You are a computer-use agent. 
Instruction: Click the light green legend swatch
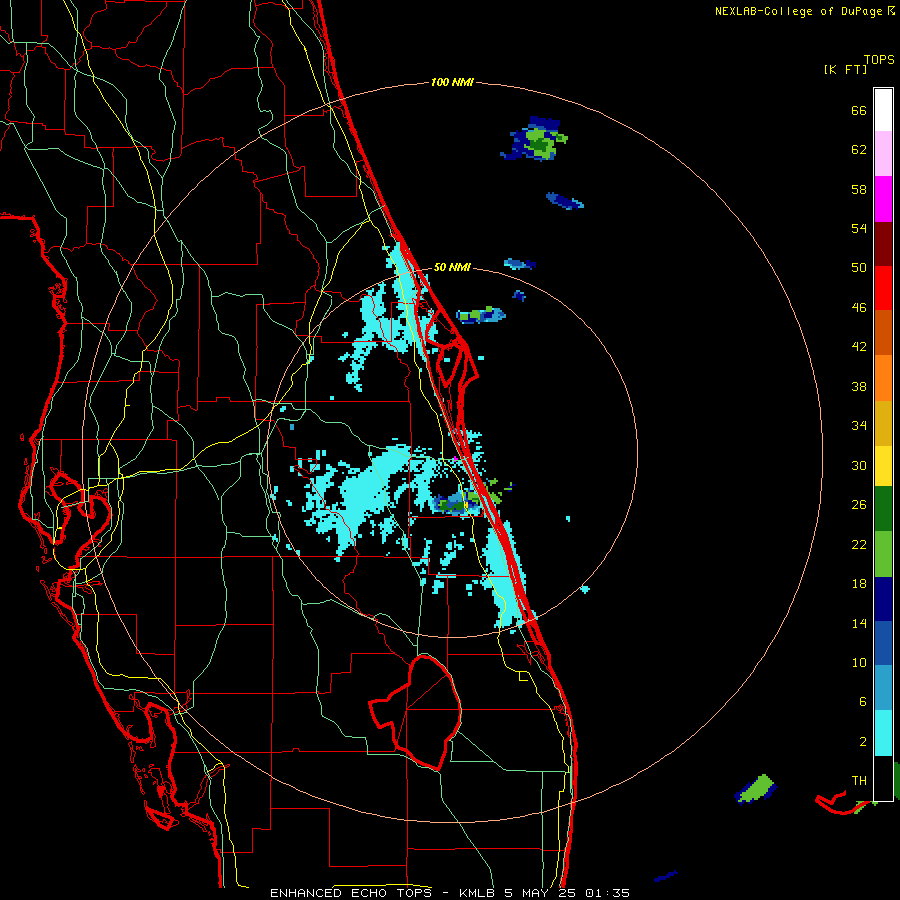tap(883, 553)
